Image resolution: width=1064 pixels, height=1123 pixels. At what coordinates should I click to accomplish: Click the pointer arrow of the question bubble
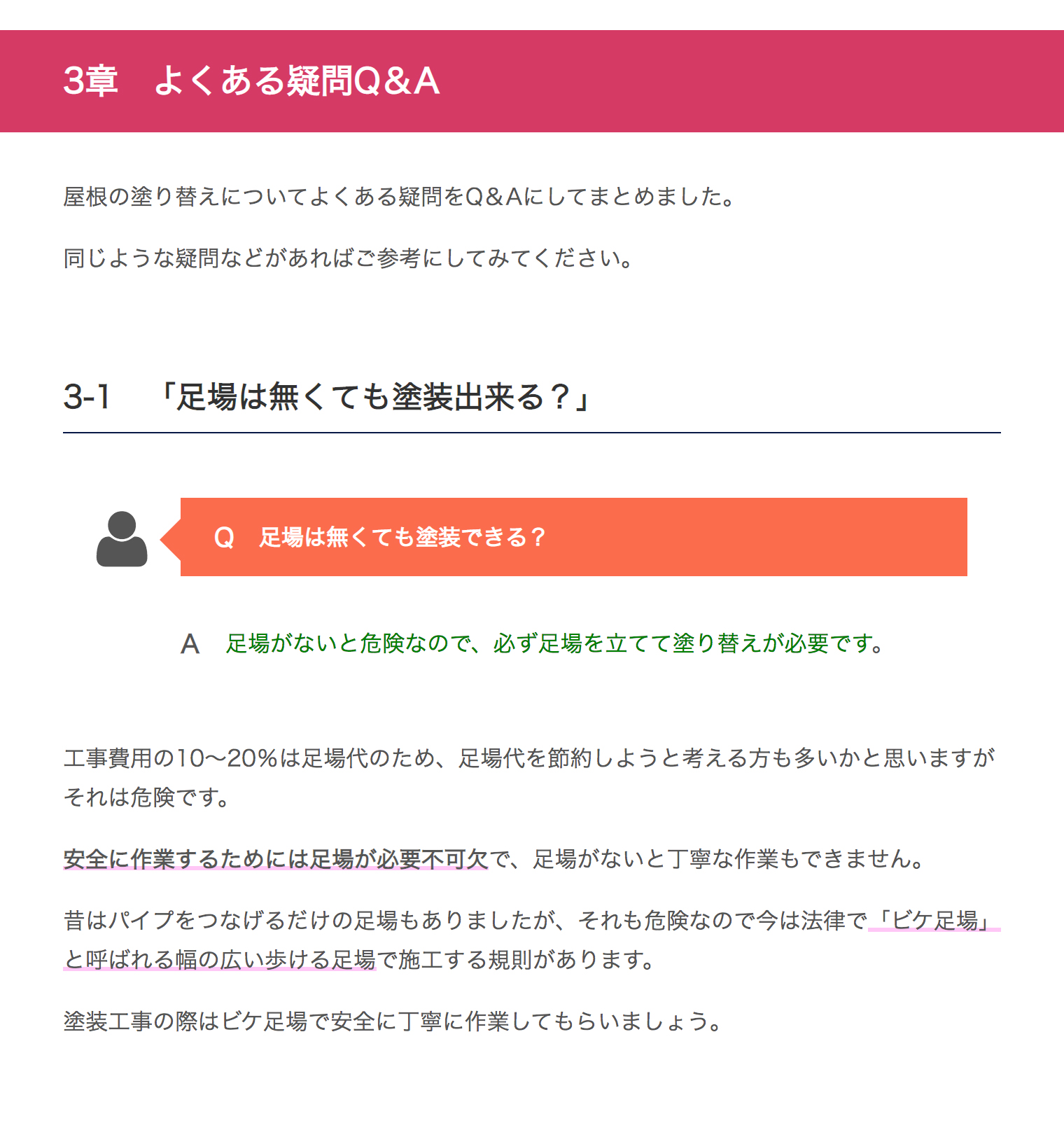(170, 539)
